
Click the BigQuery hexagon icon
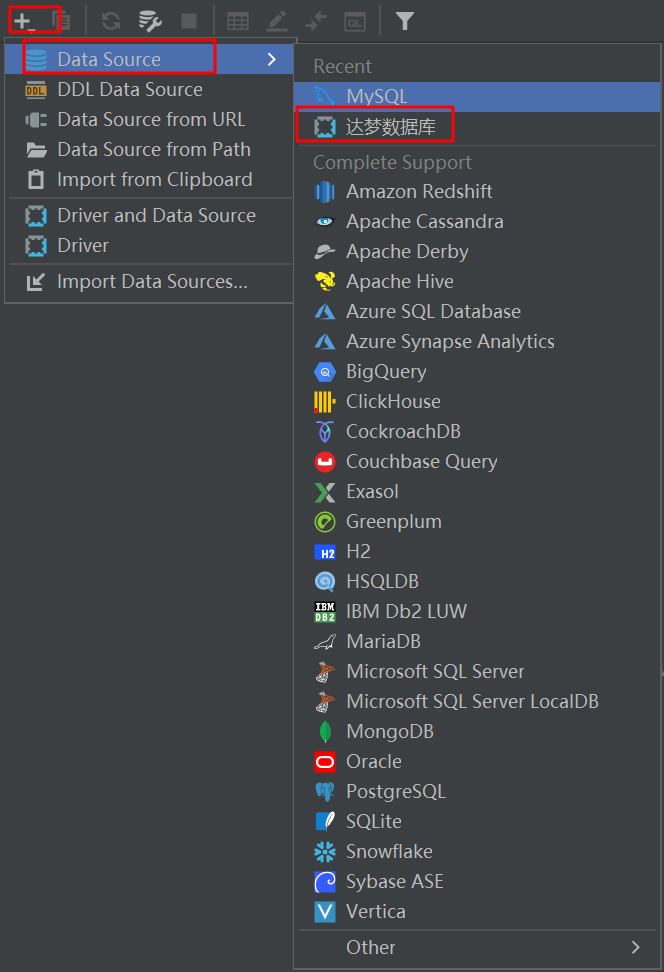point(325,371)
